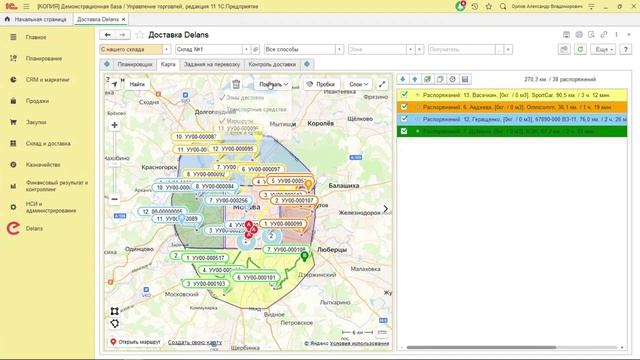The image size is (640, 360).
Task: Uncheck the blue route Геращенко checkbox
Action: click(x=404, y=119)
